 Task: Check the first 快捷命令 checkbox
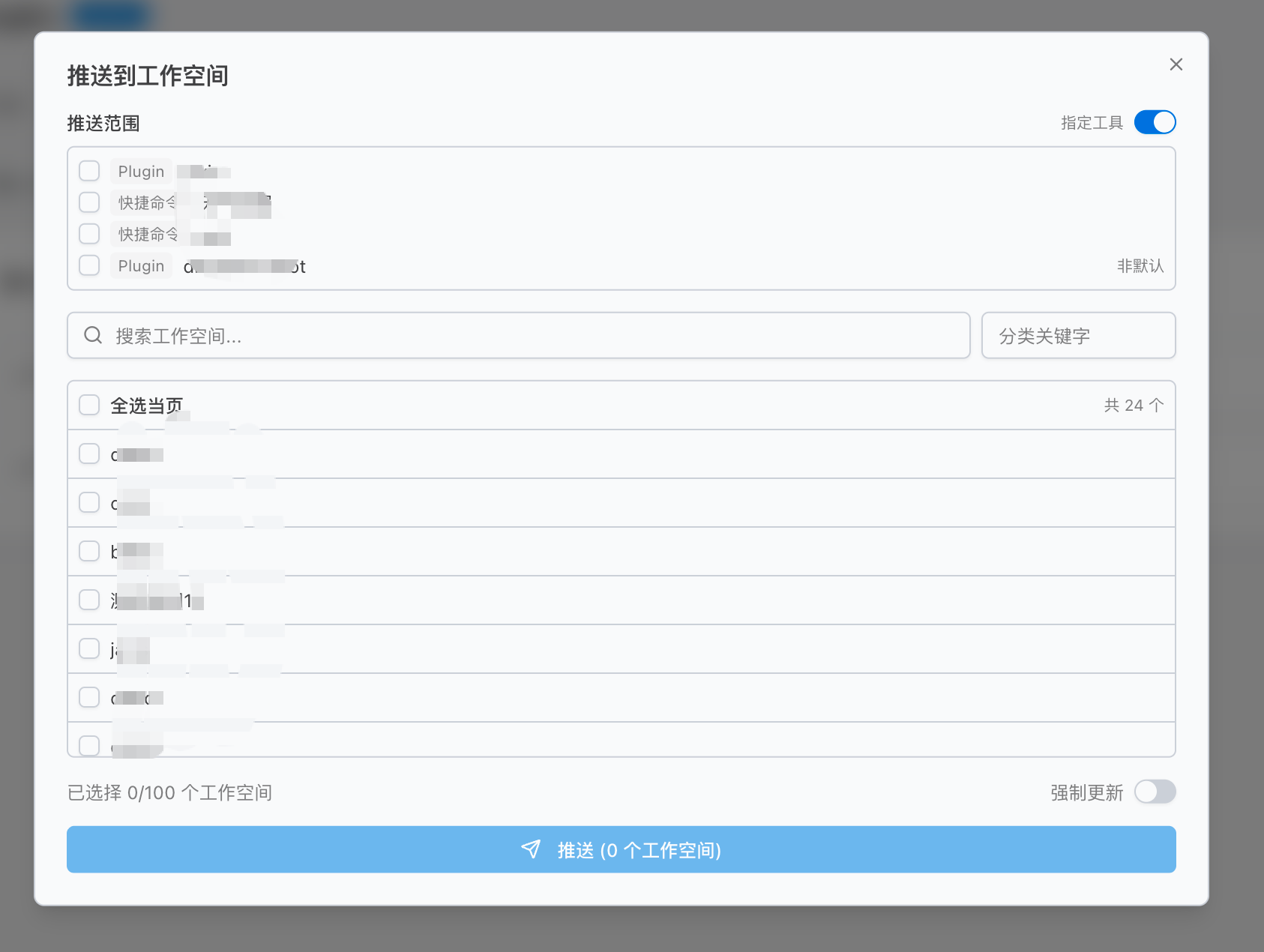[x=88, y=202]
